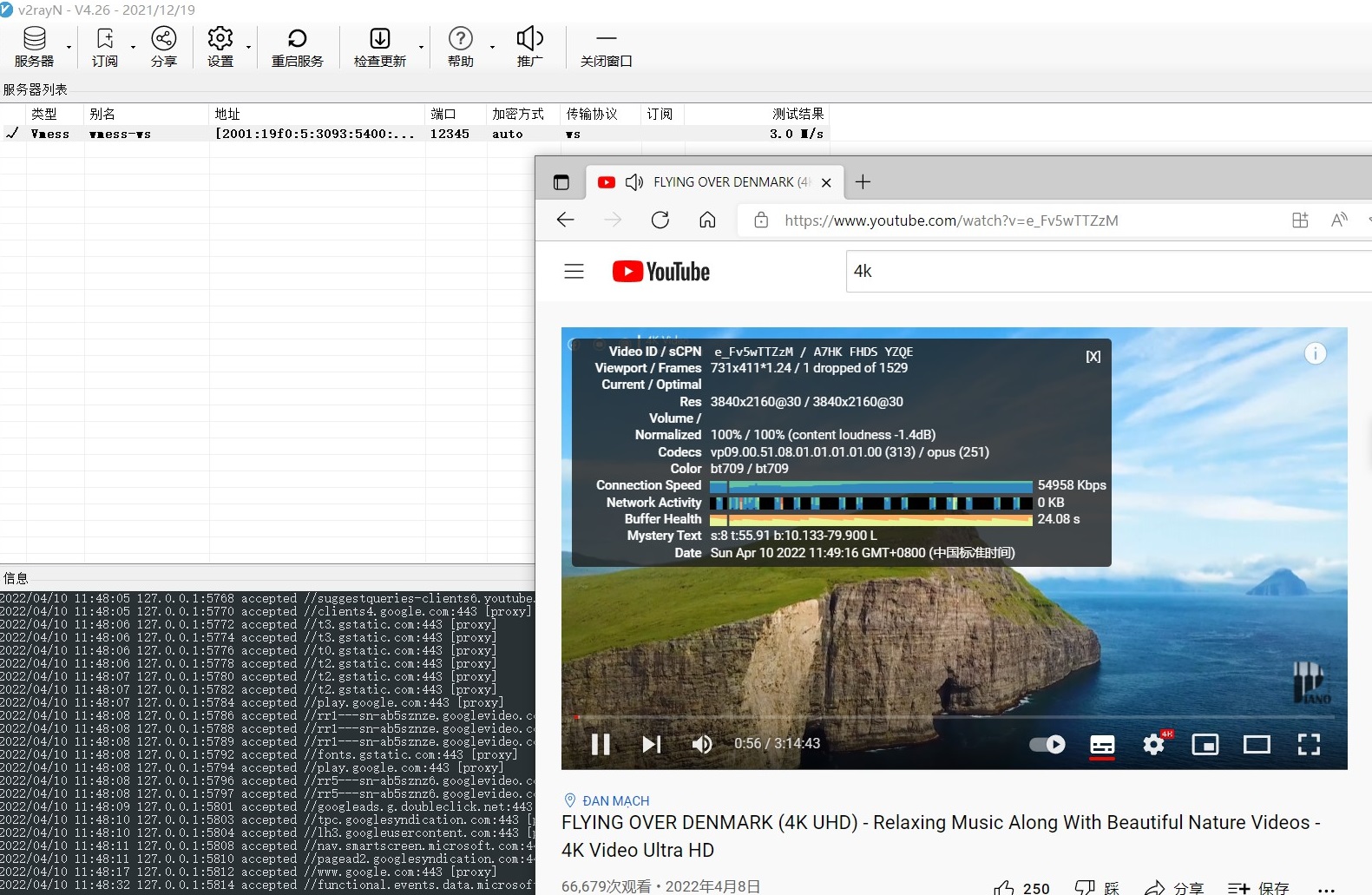This screenshot has height=895, width=1372.
Task: Expand the 订阅 dropdown arrow
Action: (x=133, y=47)
